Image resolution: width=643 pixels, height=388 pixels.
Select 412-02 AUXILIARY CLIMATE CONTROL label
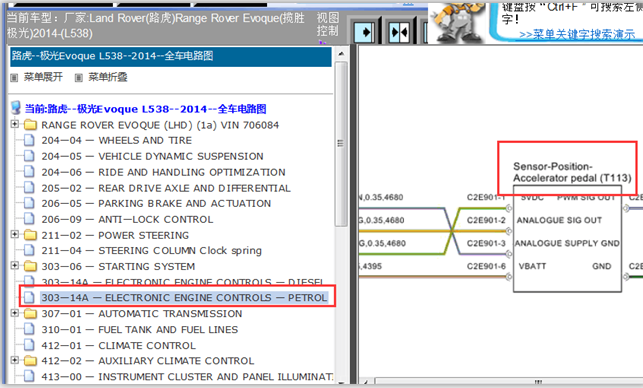click(x=148, y=361)
